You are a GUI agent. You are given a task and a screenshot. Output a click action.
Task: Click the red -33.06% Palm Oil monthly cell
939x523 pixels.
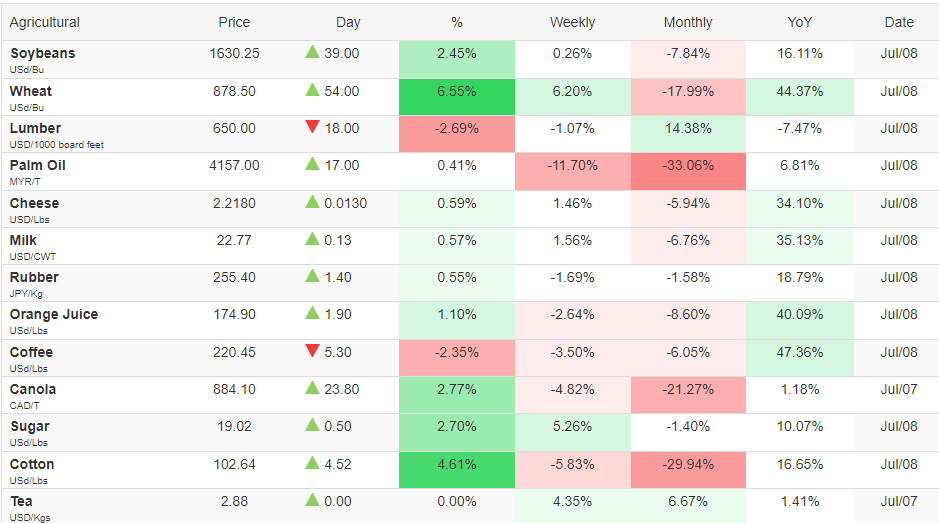688,171
